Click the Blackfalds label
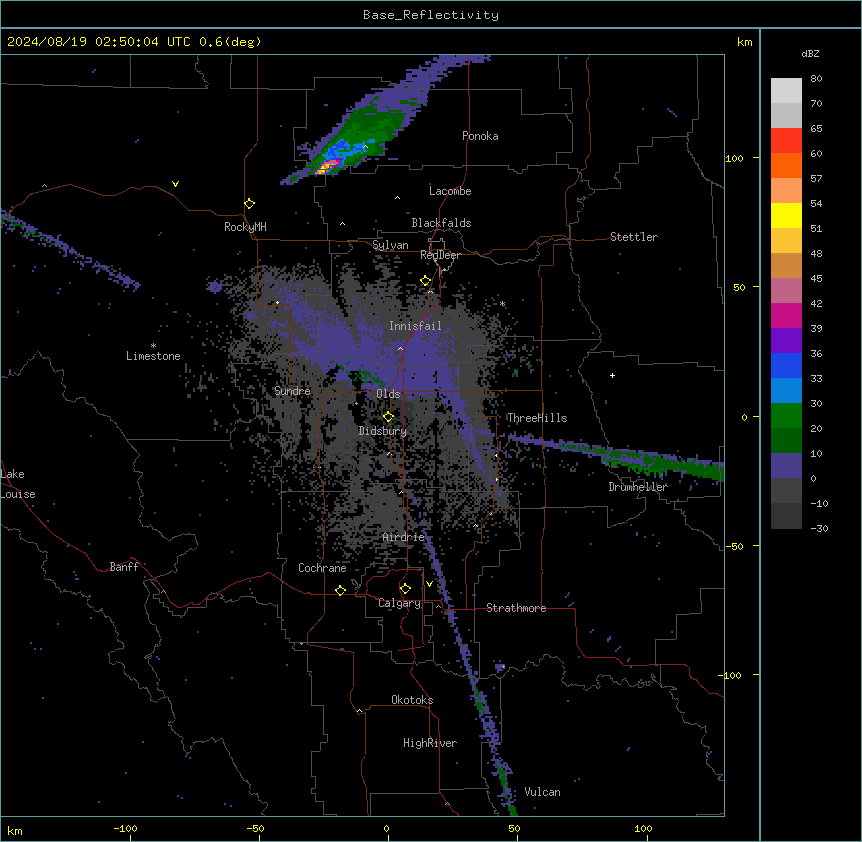Viewport: 862px width, 842px height. pos(441,223)
